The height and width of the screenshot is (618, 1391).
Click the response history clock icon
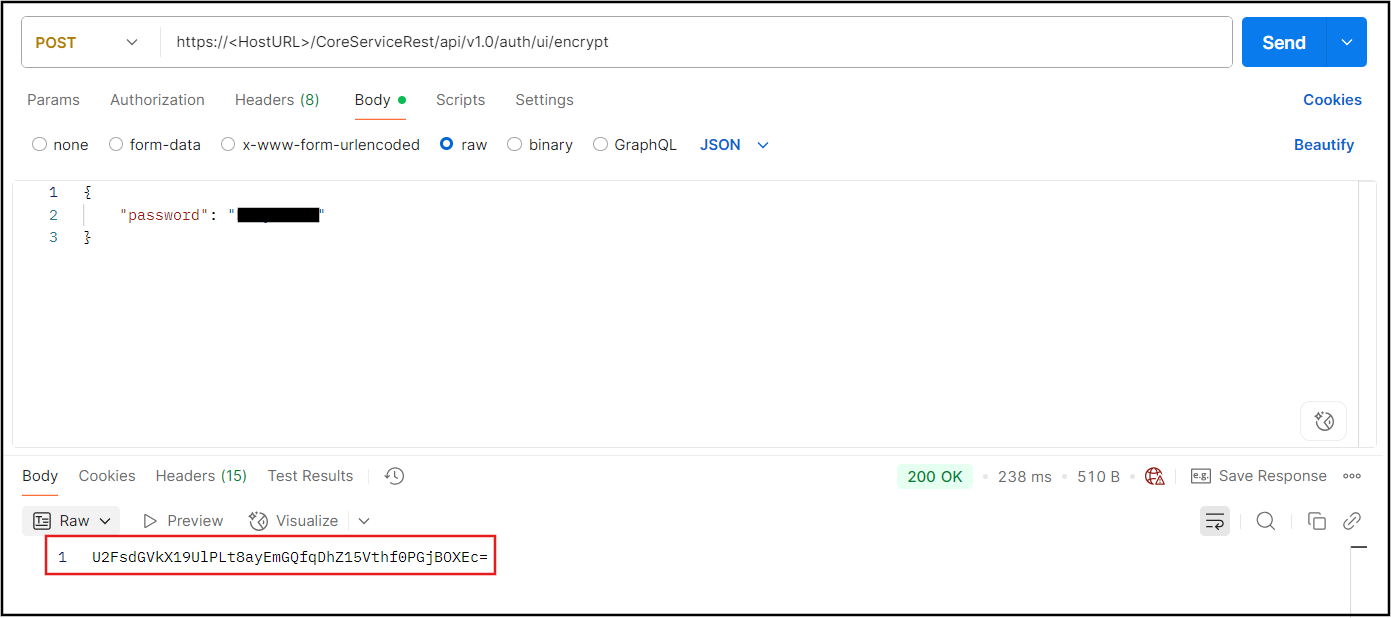[x=394, y=476]
